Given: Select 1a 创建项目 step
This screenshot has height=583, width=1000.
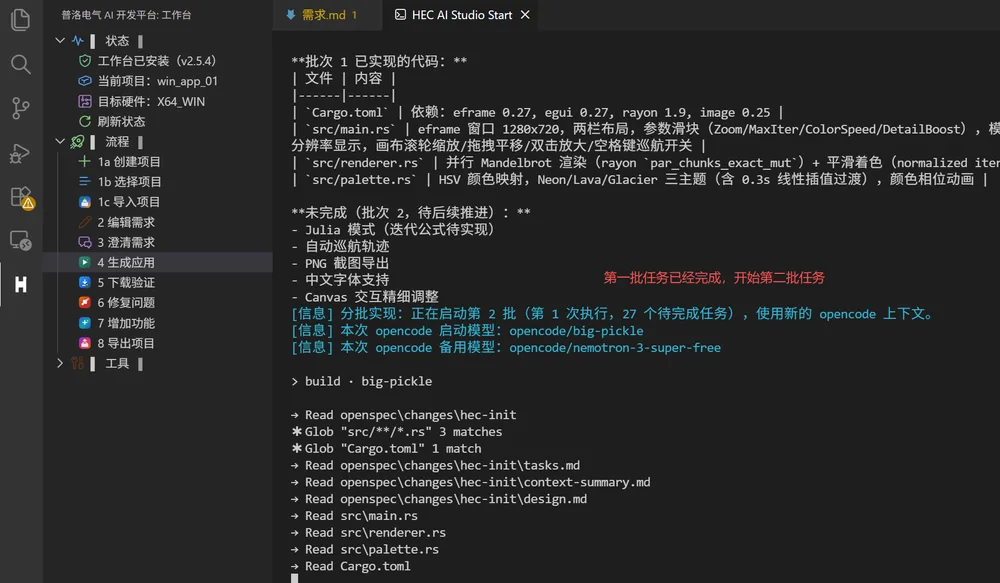Looking at the screenshot, I should click(119, 161).
